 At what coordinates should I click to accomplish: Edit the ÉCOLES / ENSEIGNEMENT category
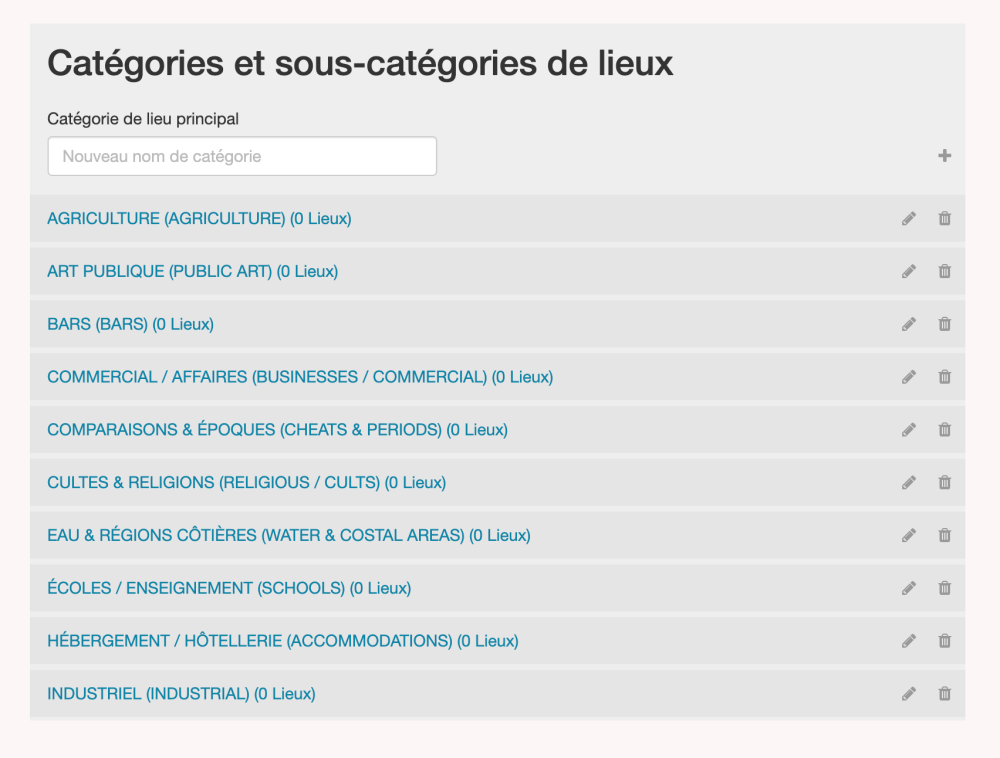pyautogui.click(x=908, y=588)
